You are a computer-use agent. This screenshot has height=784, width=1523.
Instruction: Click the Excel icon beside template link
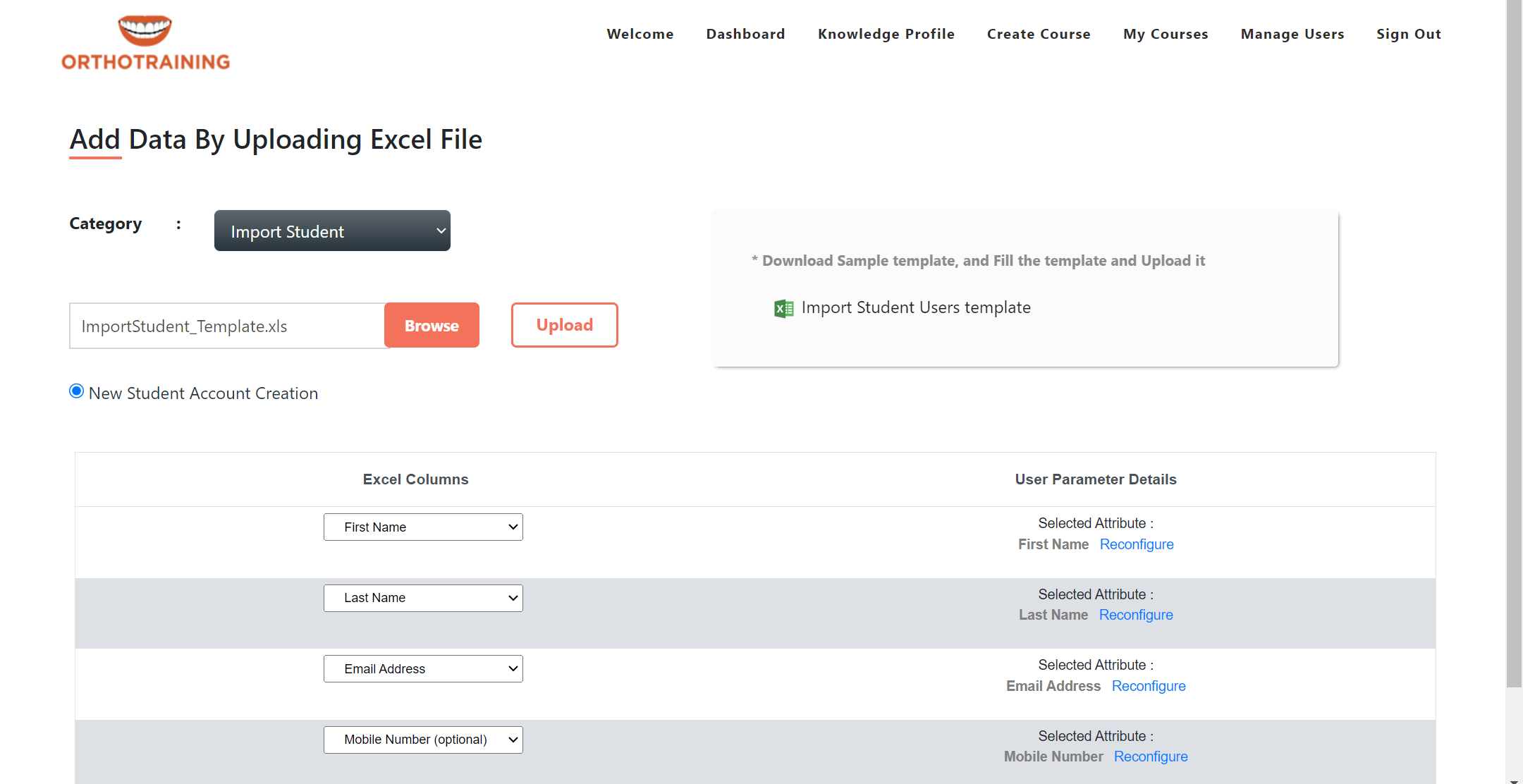click(783, 308)
